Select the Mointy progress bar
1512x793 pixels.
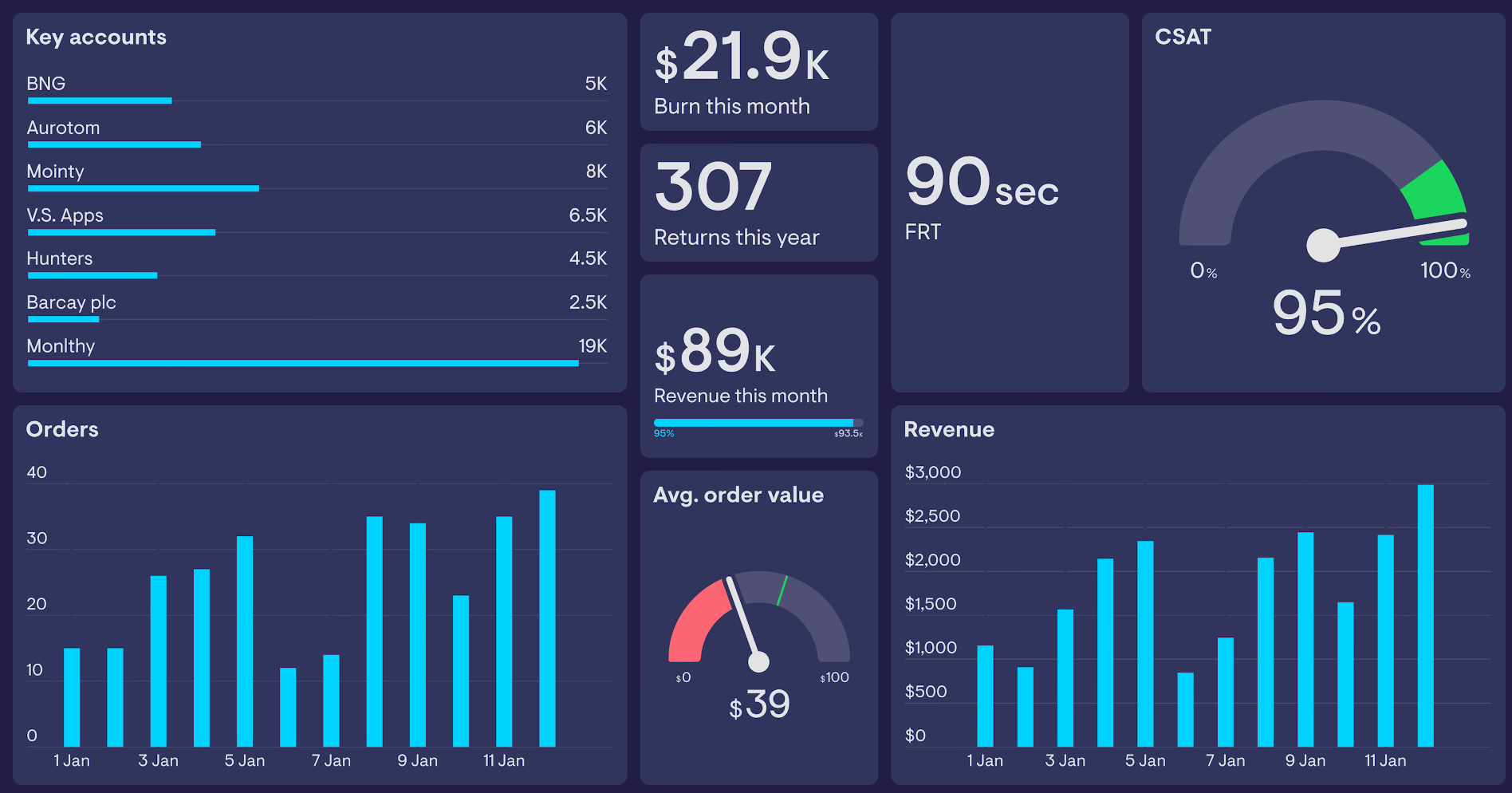click(x=144, y=188)
